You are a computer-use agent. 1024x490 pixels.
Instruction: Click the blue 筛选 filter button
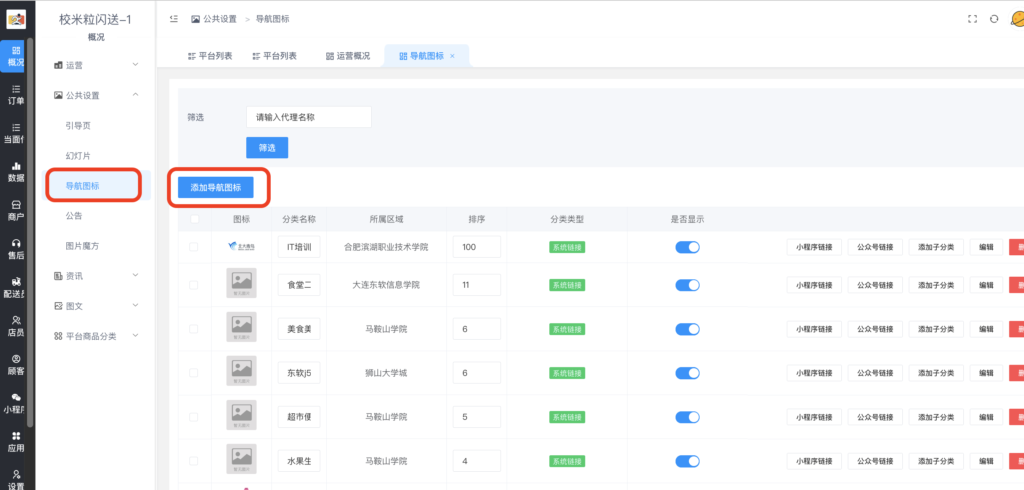click(x=266, y=148)
